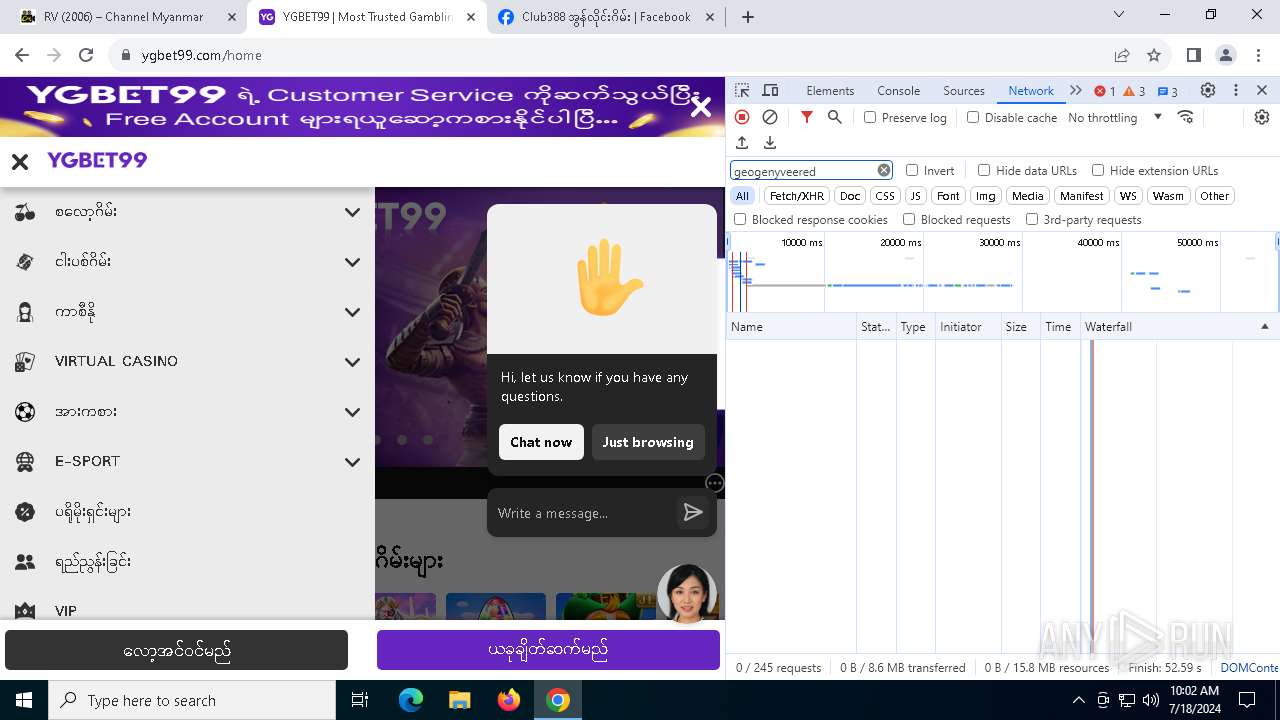Sort by the Waterfall column arrow
Image resolution: width=1280 pixels, height=720 pixels.
tap(1264, 327)
